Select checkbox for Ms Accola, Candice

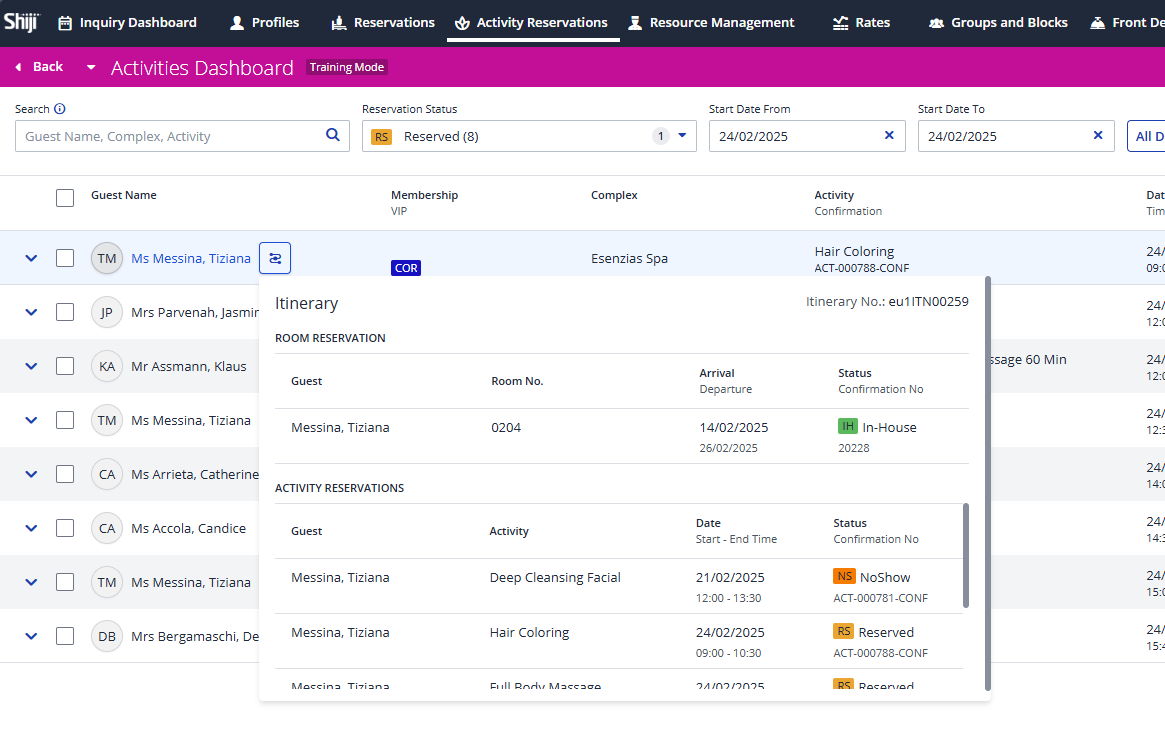(x=65, y=528)
